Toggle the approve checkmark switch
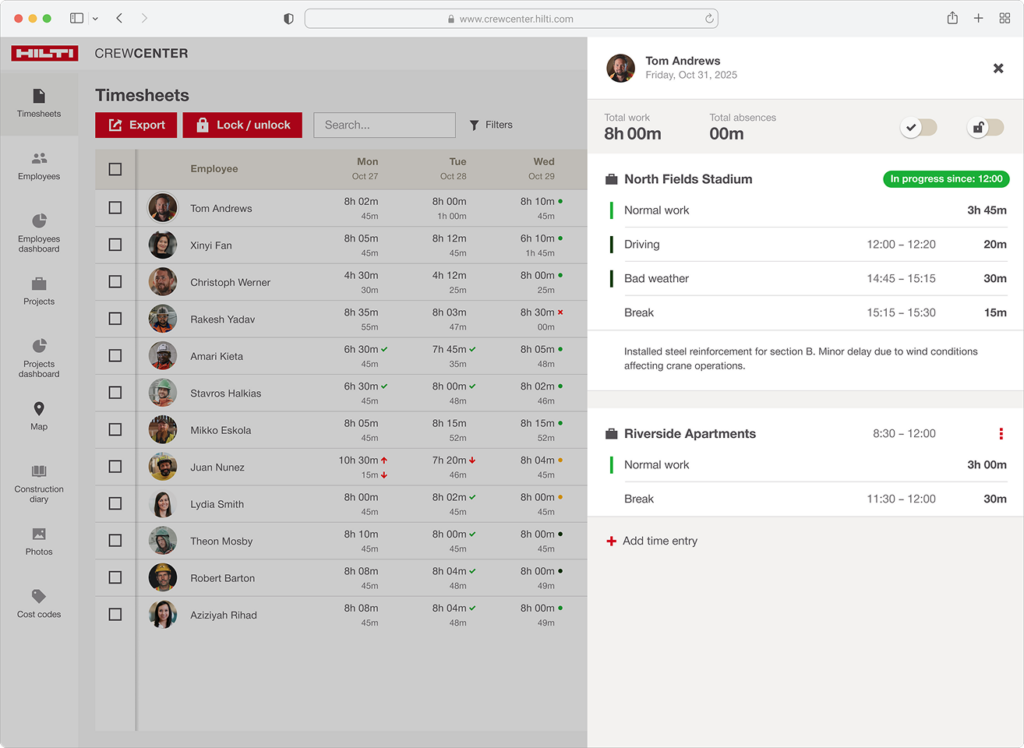This screenshot has height=748, width=1024. [x=918, y=127]
